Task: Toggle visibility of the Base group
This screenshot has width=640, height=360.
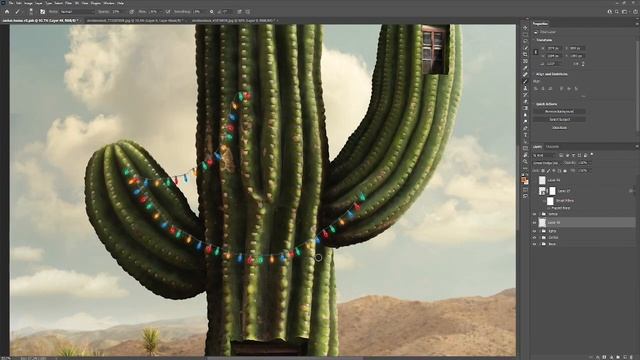Action: [535, 244]
